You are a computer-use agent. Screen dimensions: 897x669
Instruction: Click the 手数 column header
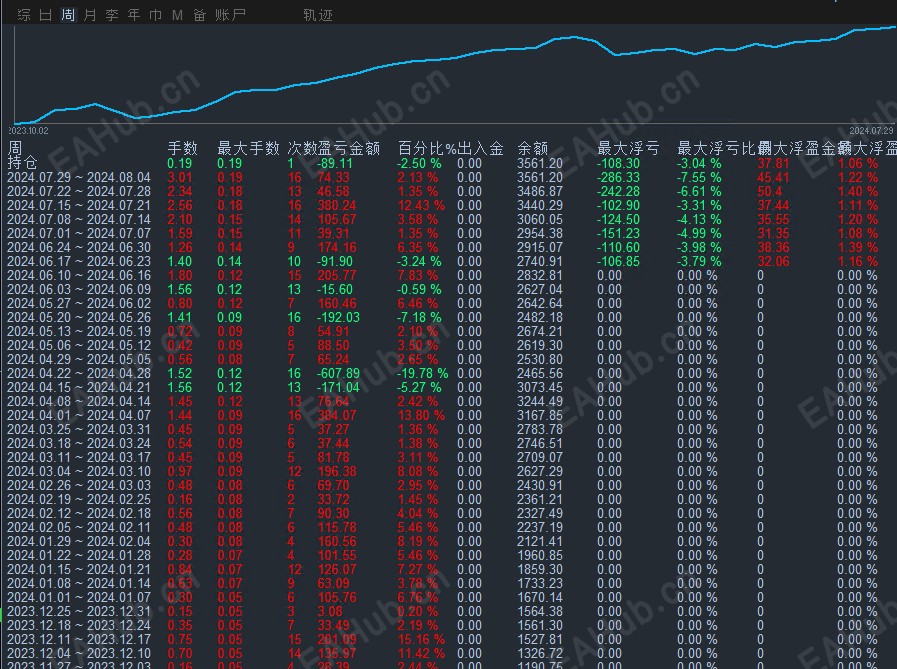[x=182, y=149]
